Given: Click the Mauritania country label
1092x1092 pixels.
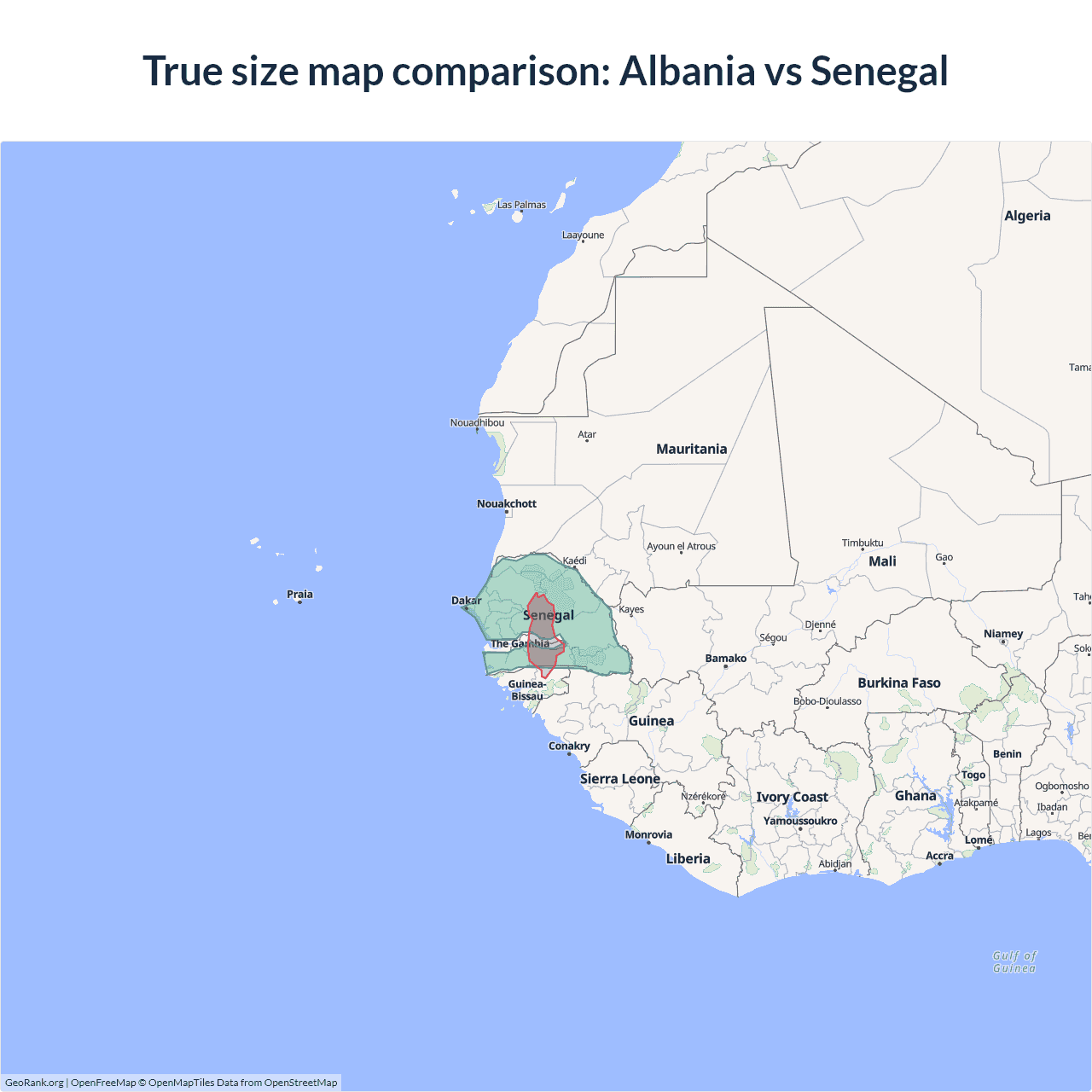Looking at the screenshot, I should (691, 449).
